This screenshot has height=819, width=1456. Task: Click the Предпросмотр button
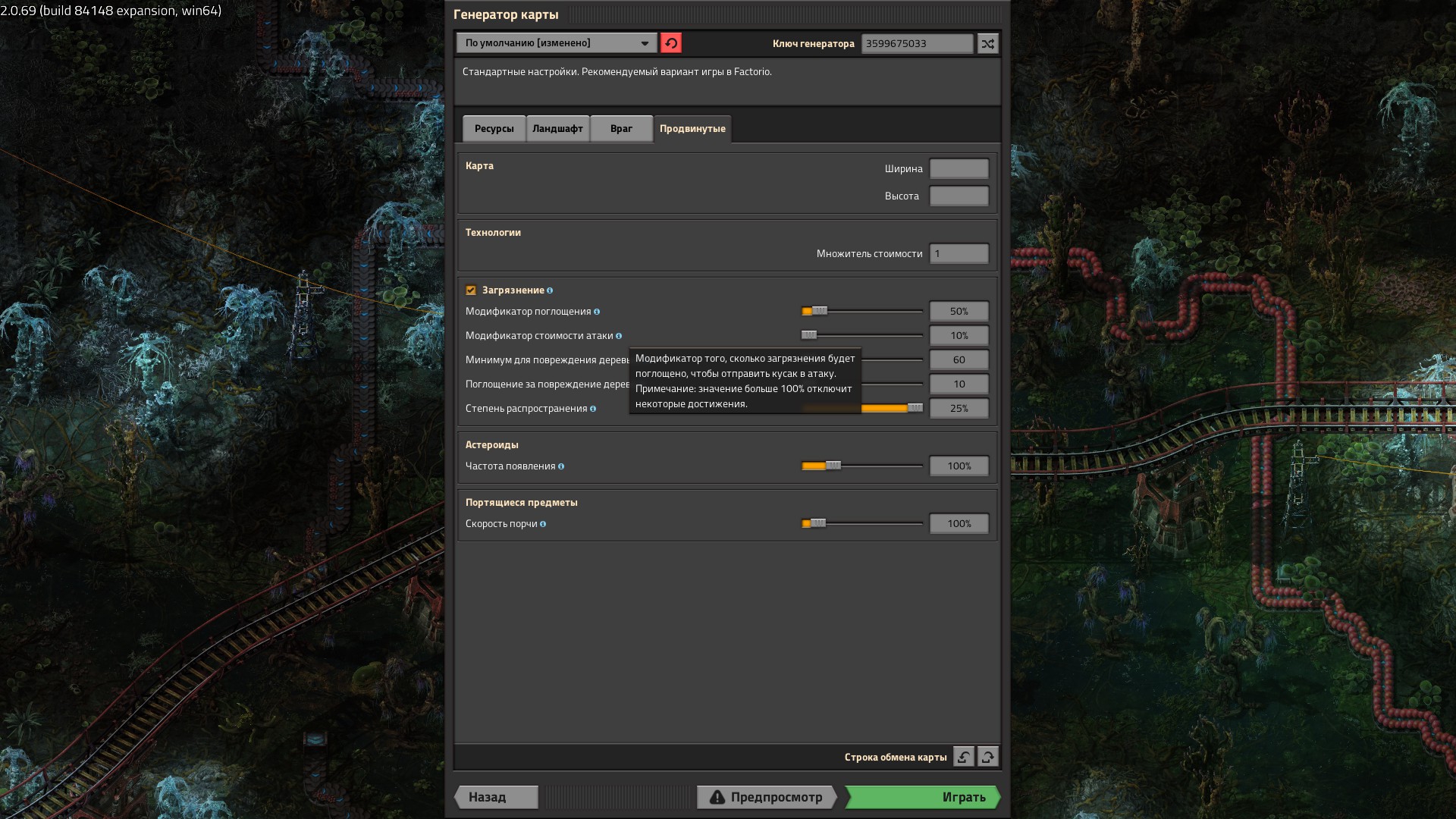pos(766,797)
